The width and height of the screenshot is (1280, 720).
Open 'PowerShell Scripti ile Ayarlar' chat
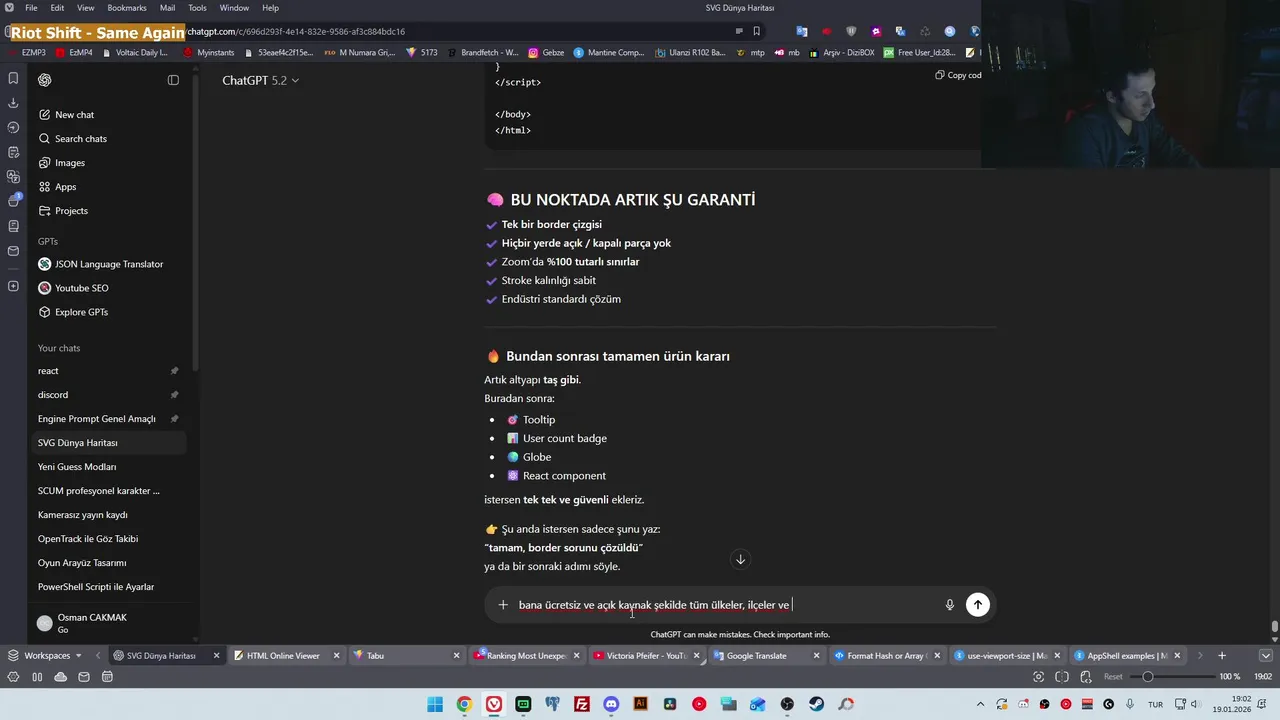pos(110,587)
